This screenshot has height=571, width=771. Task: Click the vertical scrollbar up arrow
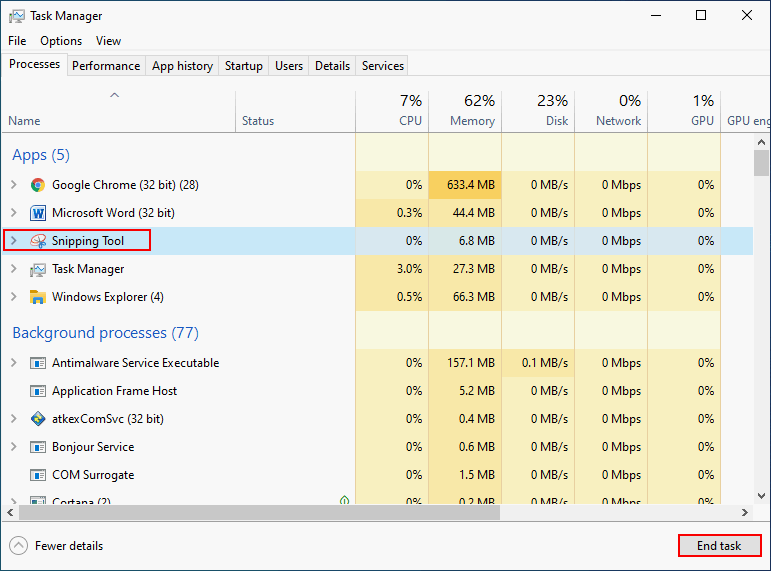coord(761,143)
